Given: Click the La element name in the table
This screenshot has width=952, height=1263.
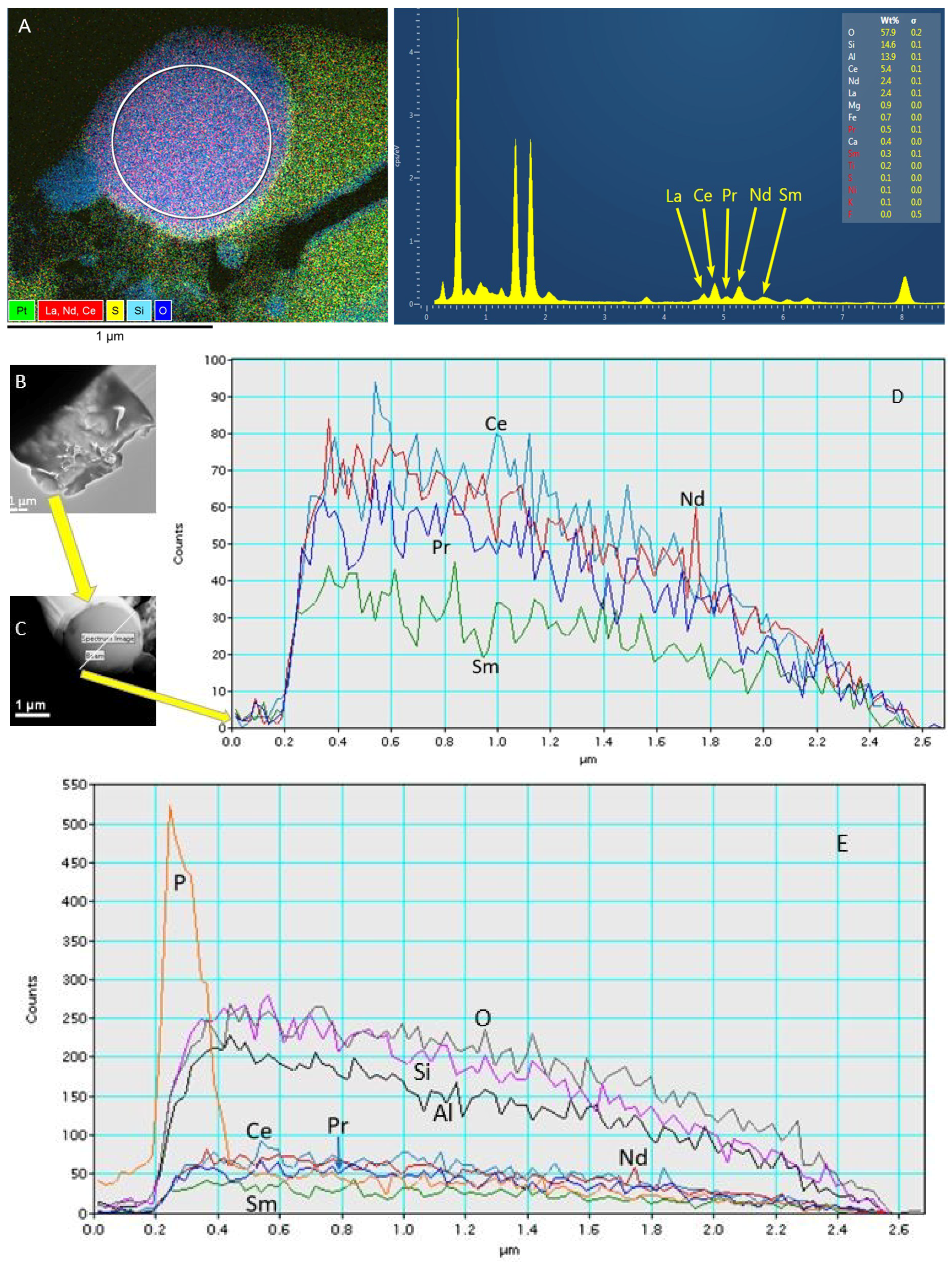Looking at the screenshot, I should [852, 93].
